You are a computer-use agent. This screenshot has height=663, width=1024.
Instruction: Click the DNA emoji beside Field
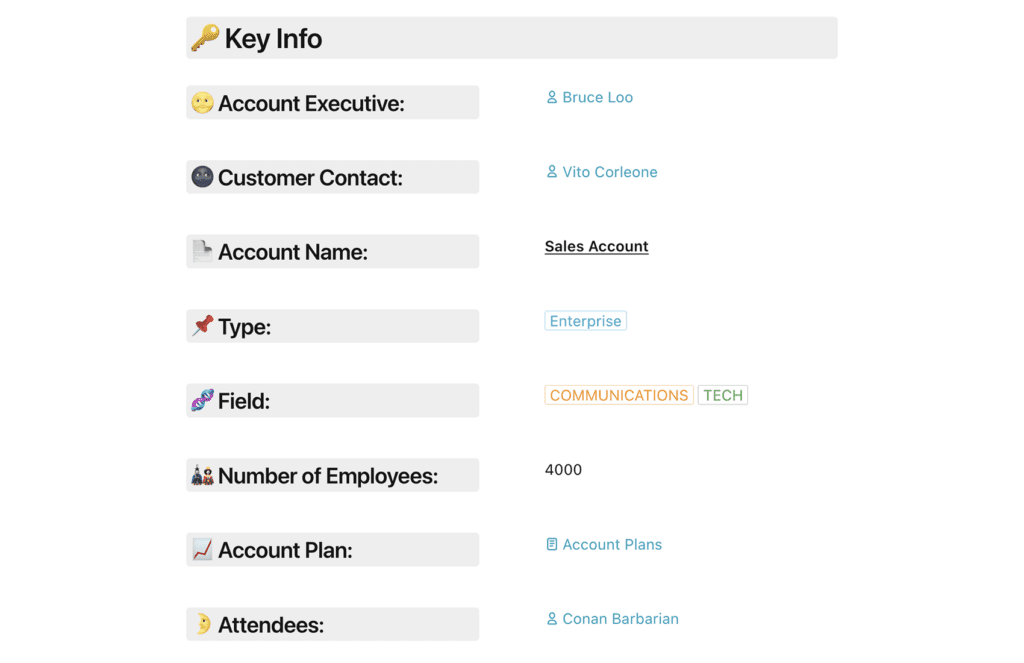(202, 400)
